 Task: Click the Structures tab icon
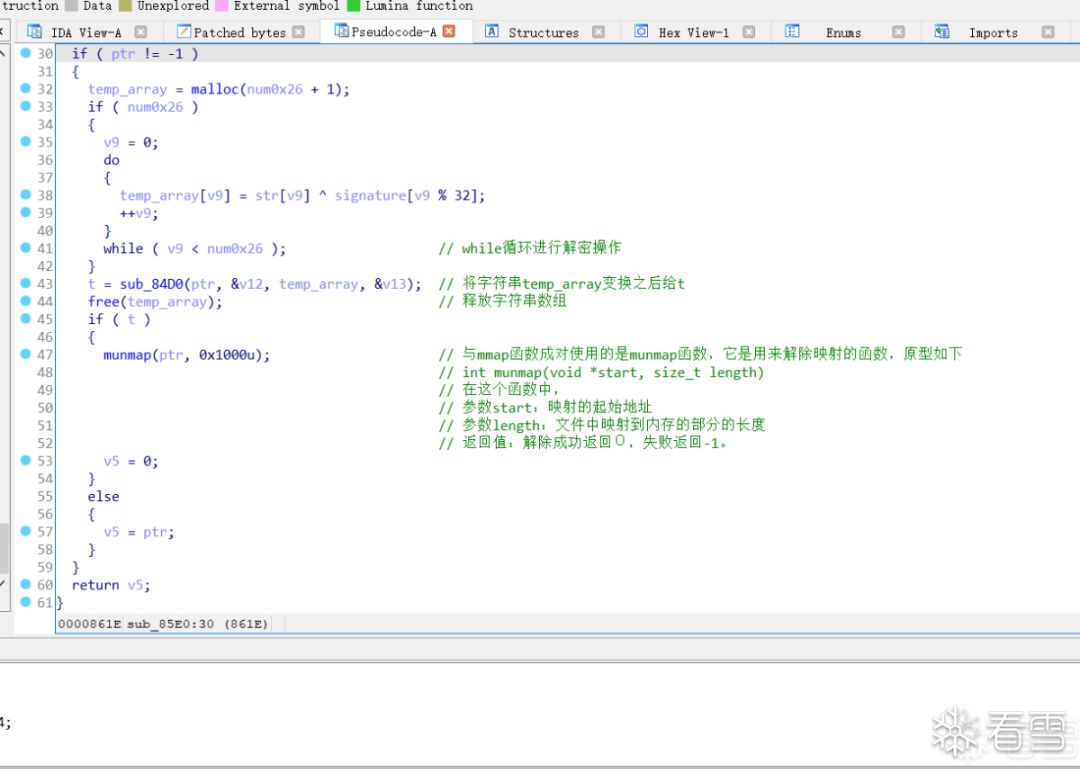click(x=491, y=31)
